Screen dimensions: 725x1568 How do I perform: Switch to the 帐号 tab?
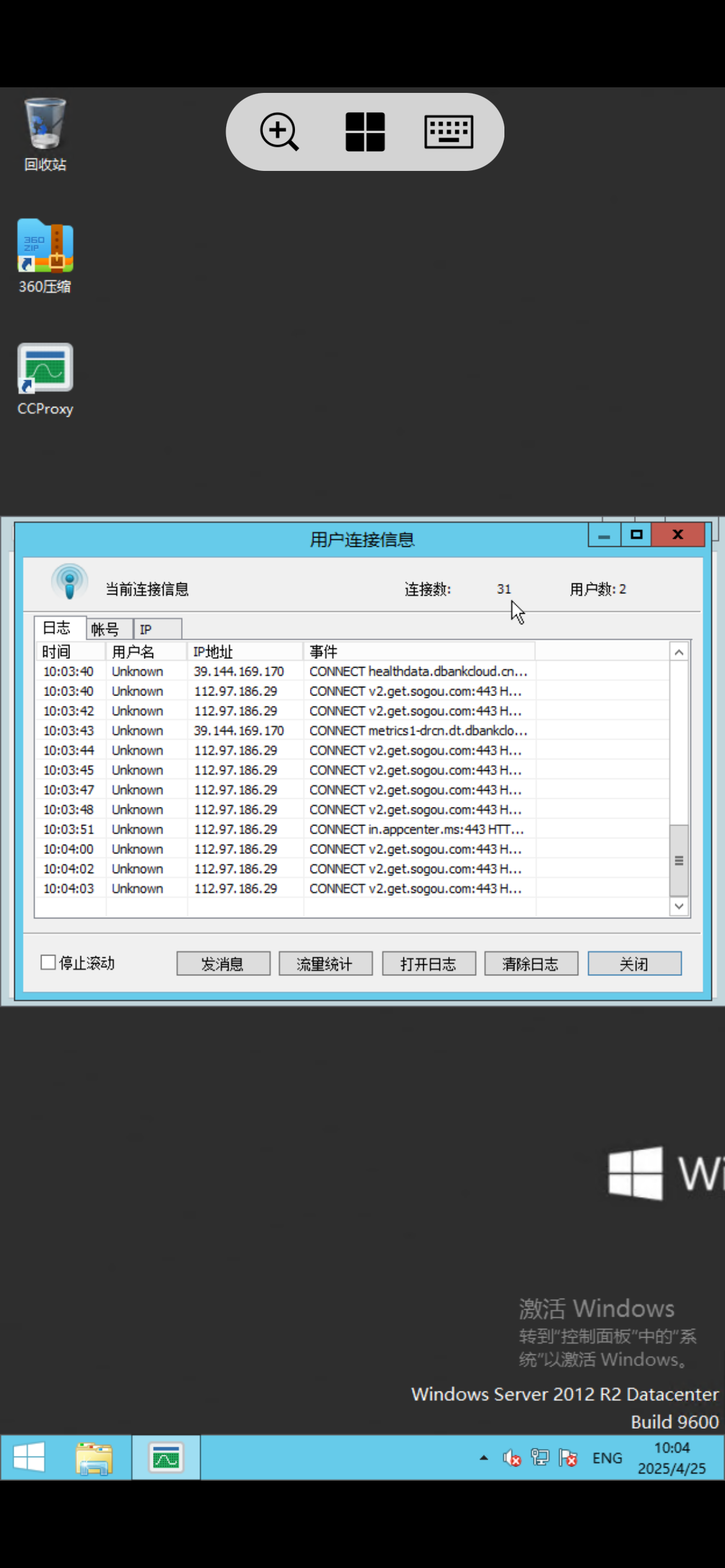(x=106, y=629)
